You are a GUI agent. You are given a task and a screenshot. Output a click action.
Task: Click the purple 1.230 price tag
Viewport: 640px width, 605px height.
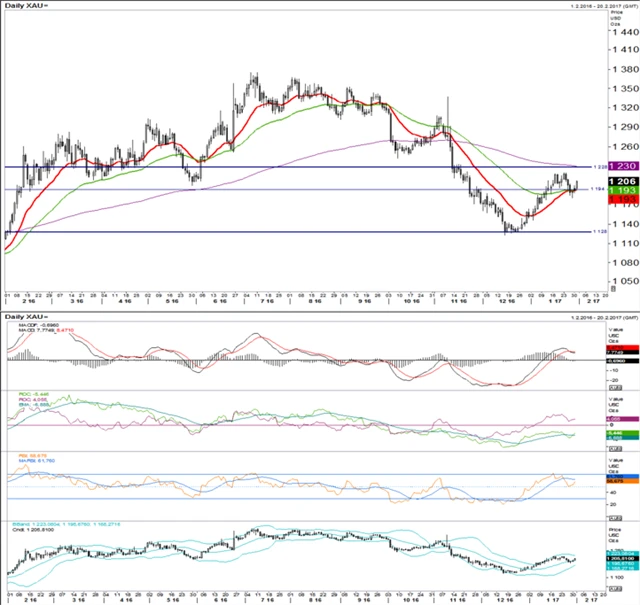620,166
